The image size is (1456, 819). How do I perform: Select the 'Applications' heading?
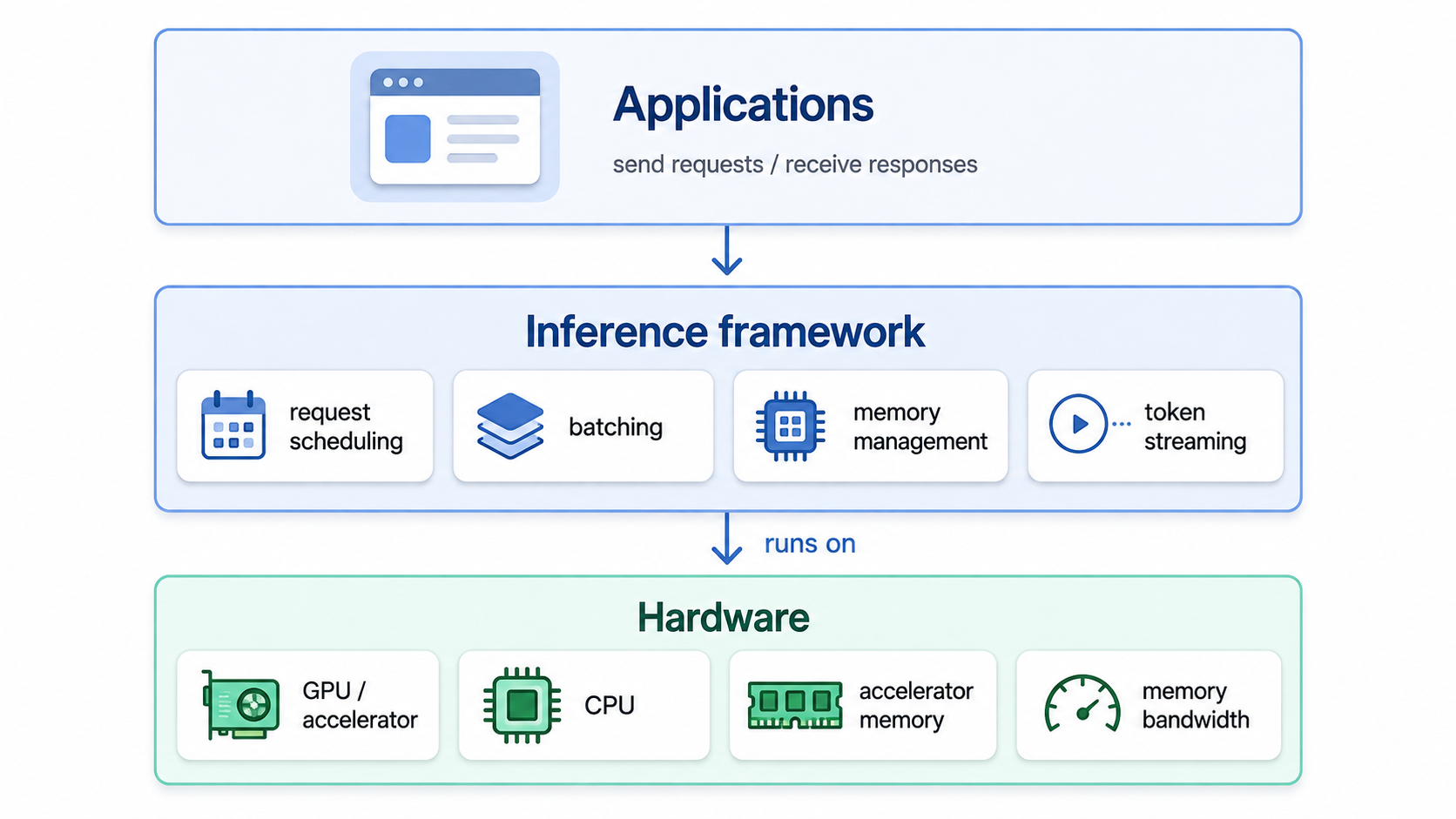tap(743, 104)
